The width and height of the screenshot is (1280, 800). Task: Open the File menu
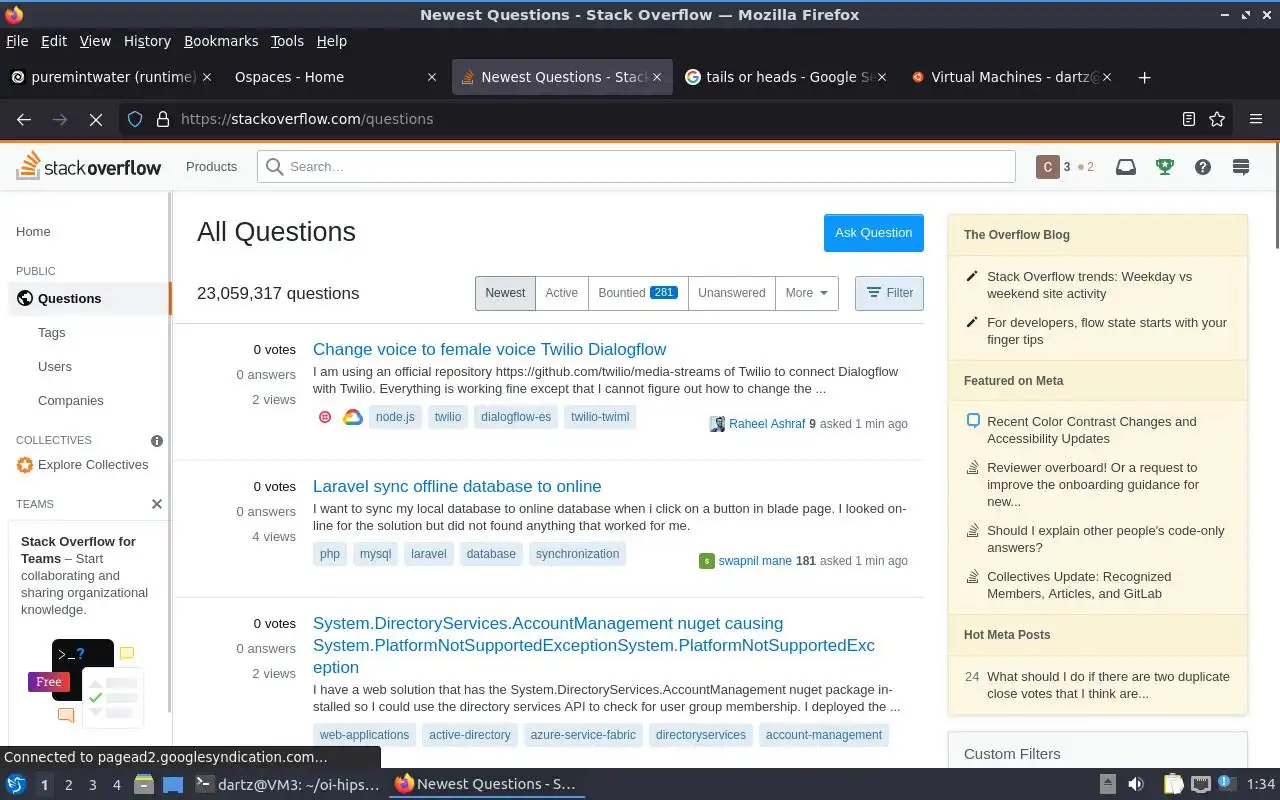17,41
